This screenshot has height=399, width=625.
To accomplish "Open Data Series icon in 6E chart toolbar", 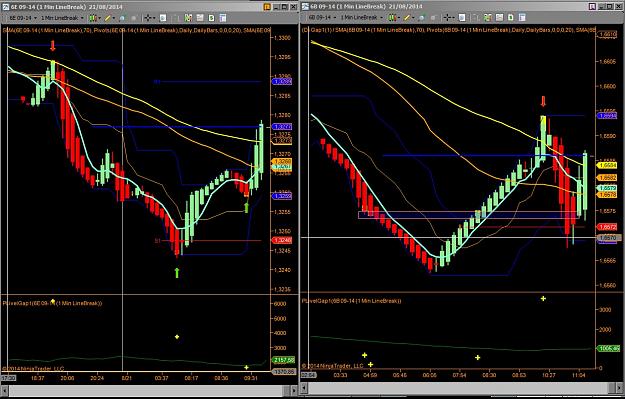I will click(200, 18).
